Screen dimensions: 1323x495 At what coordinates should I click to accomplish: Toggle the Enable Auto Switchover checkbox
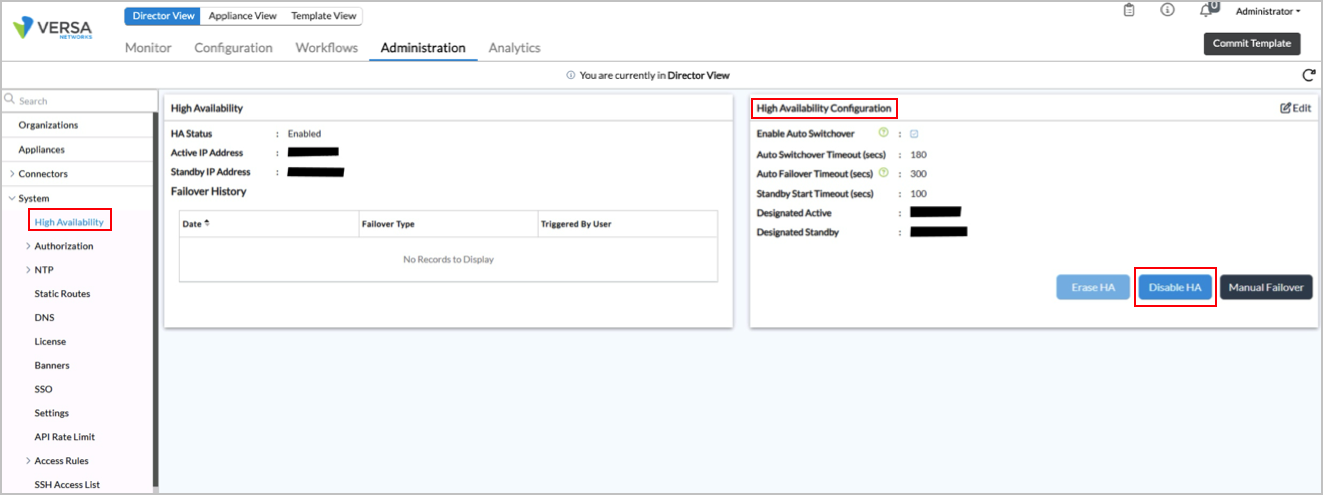point(914,134)
